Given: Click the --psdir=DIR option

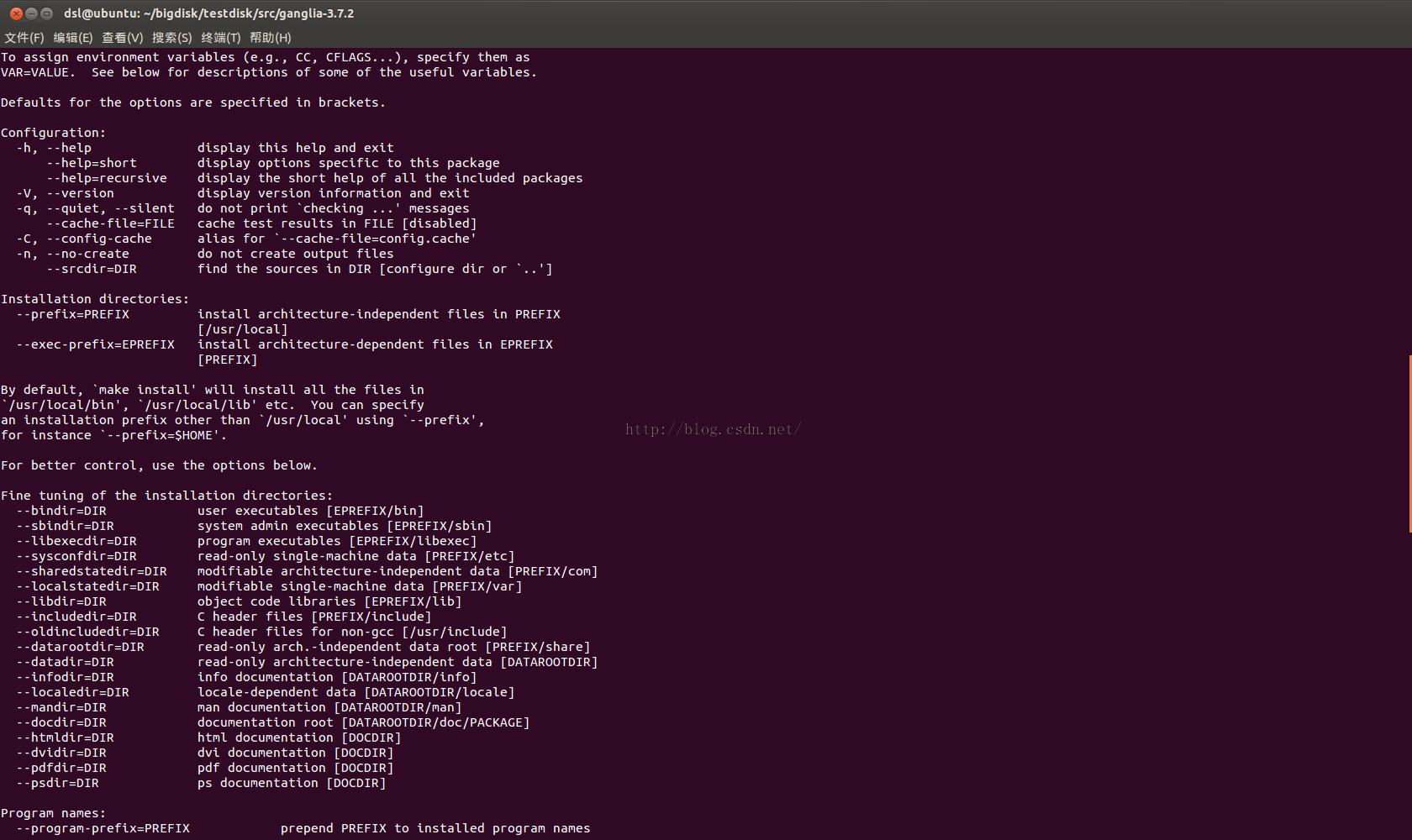Looking at the screenshot, I should click(x=57, y=783).
